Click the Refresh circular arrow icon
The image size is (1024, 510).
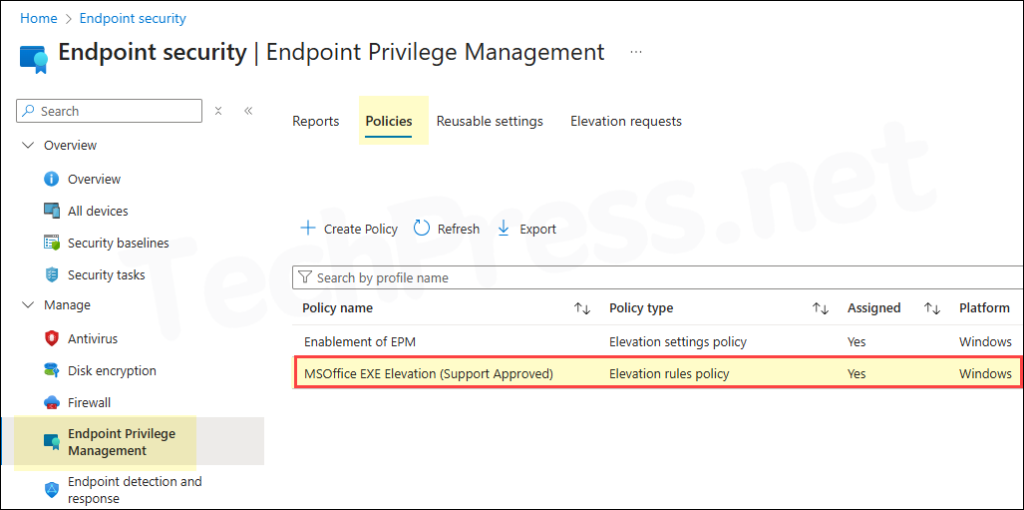pos(422,229)
